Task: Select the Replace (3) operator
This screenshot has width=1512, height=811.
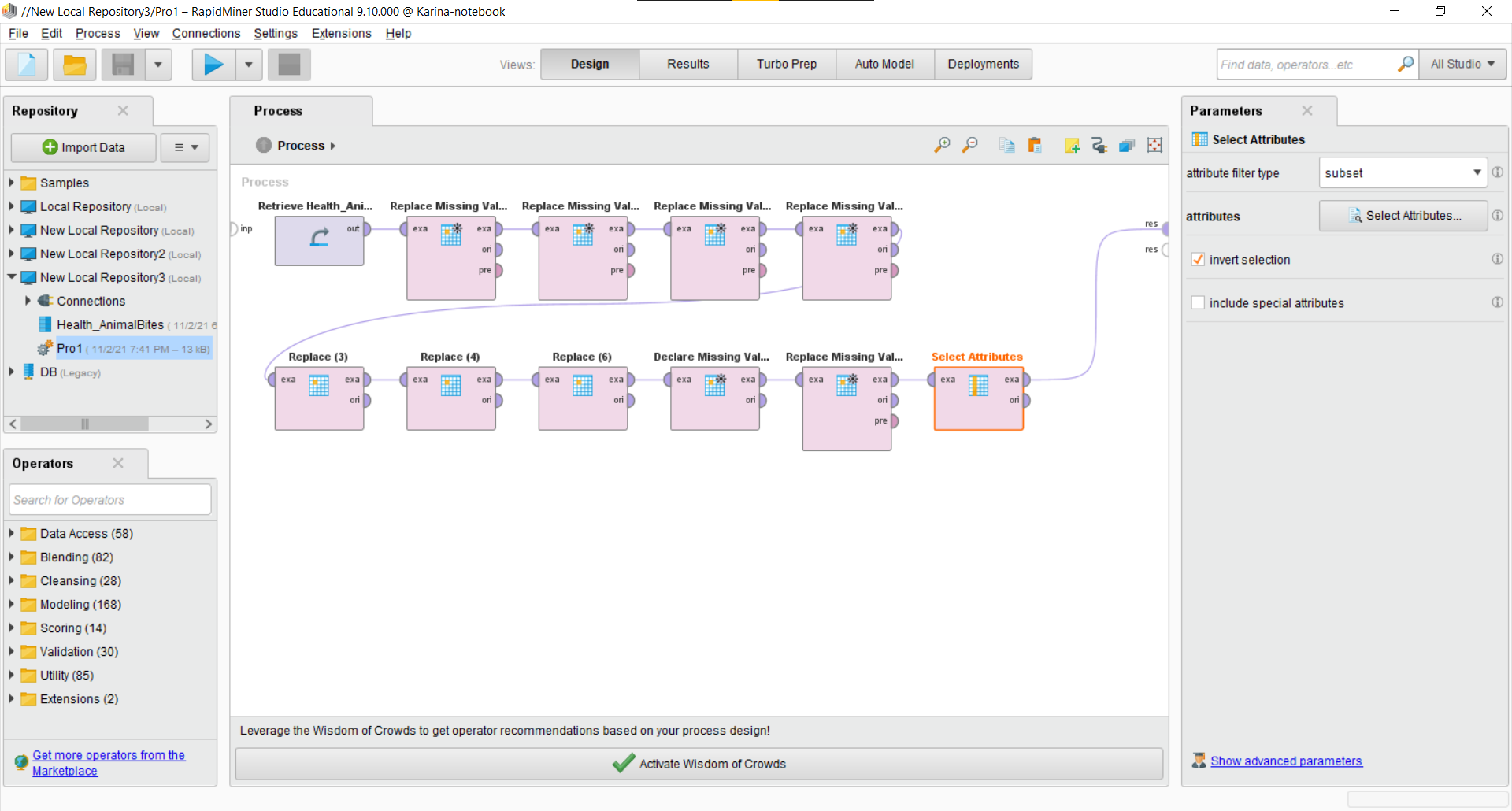Action: click(x=319, y=398)
